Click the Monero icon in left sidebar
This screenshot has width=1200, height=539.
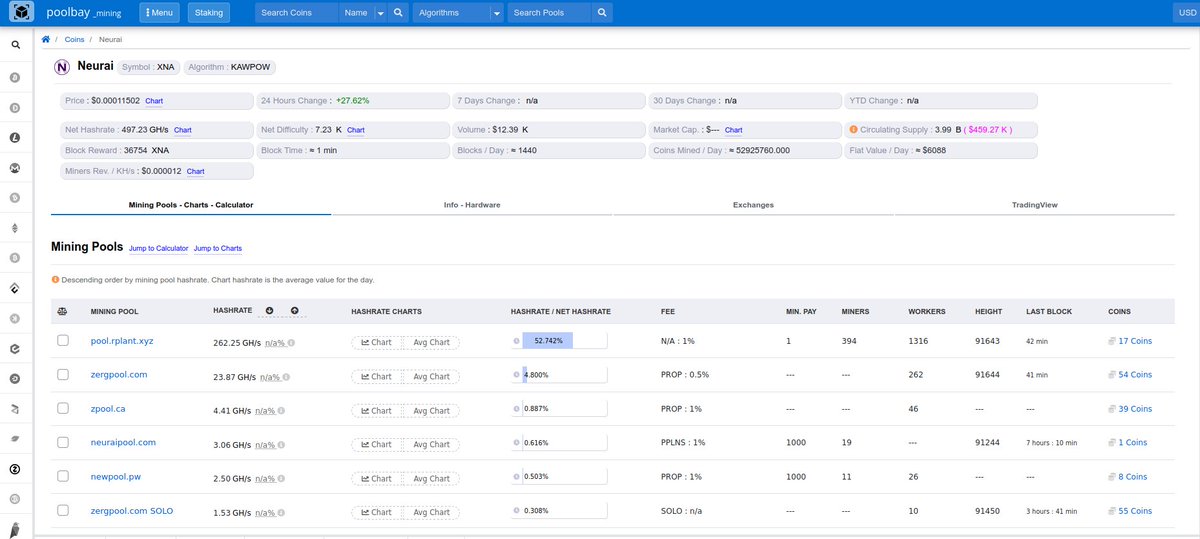pos(16,167)
